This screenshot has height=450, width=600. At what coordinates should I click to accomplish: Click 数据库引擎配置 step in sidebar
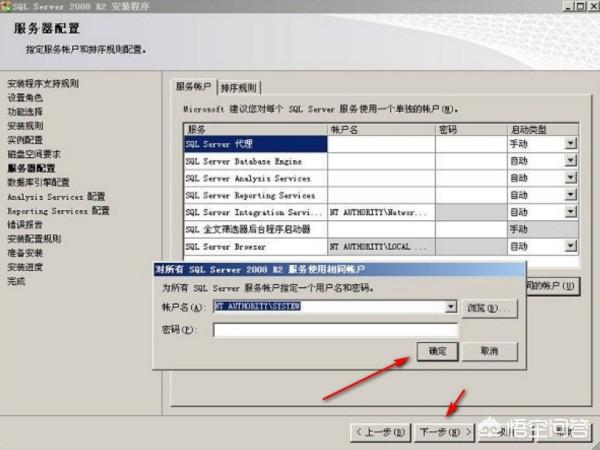coord(38,183)
